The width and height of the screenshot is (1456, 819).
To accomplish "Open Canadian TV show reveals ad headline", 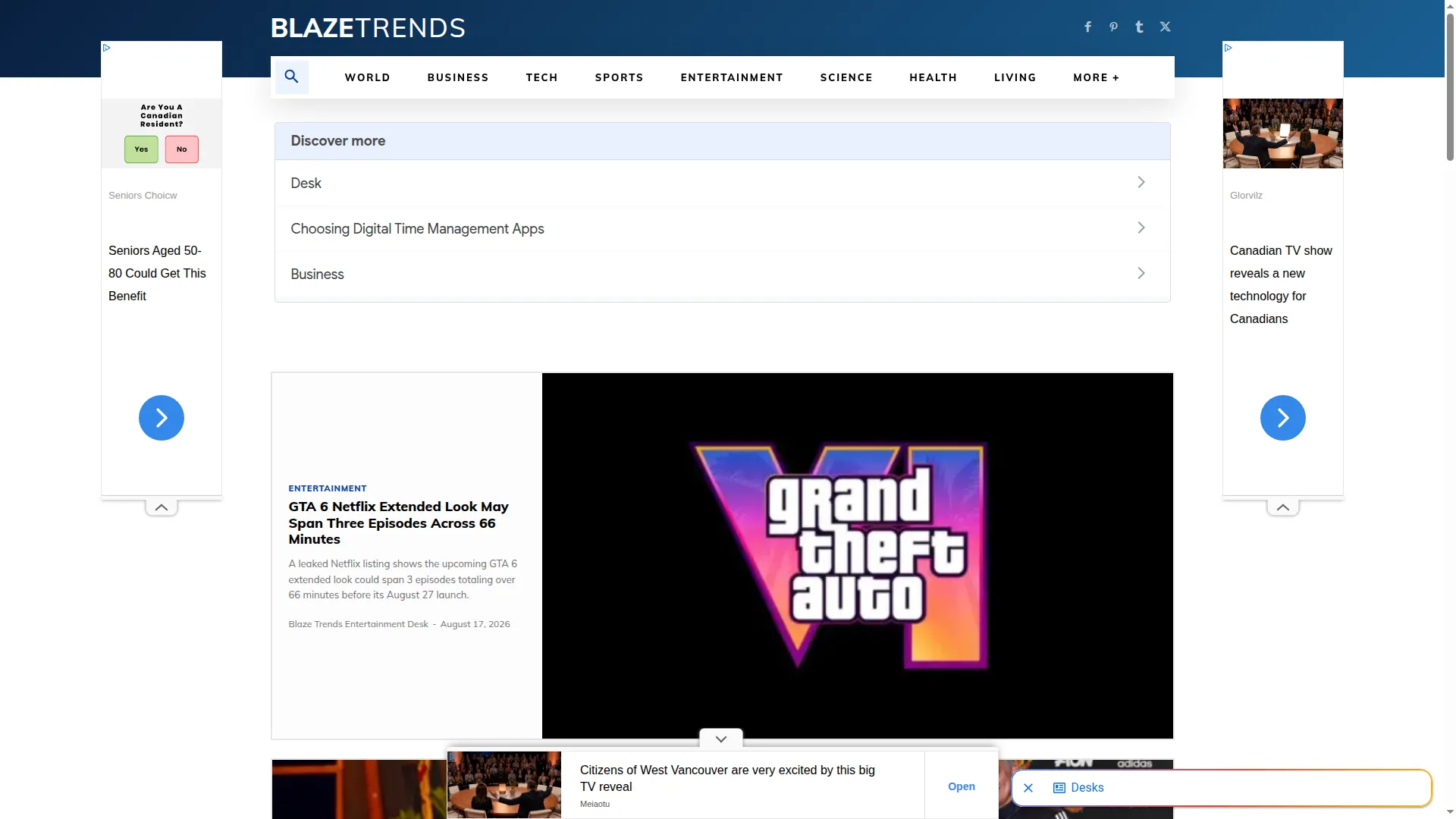I will [1281, 284].
